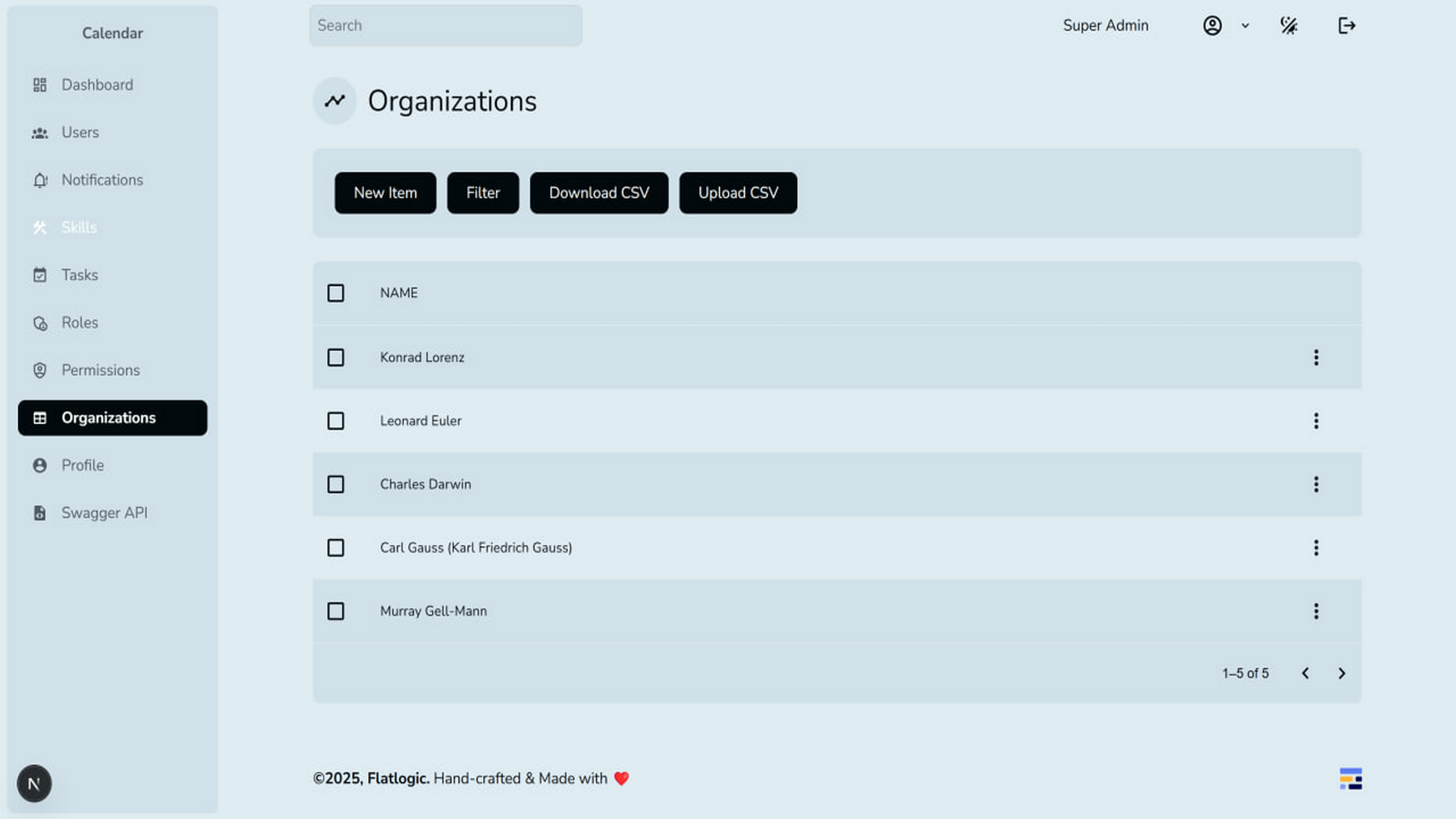Image resolution: width=1456 pixels, height=819 pixels.
Task: Open Roles from the sidebar
Action: click(x=112, y=323)
